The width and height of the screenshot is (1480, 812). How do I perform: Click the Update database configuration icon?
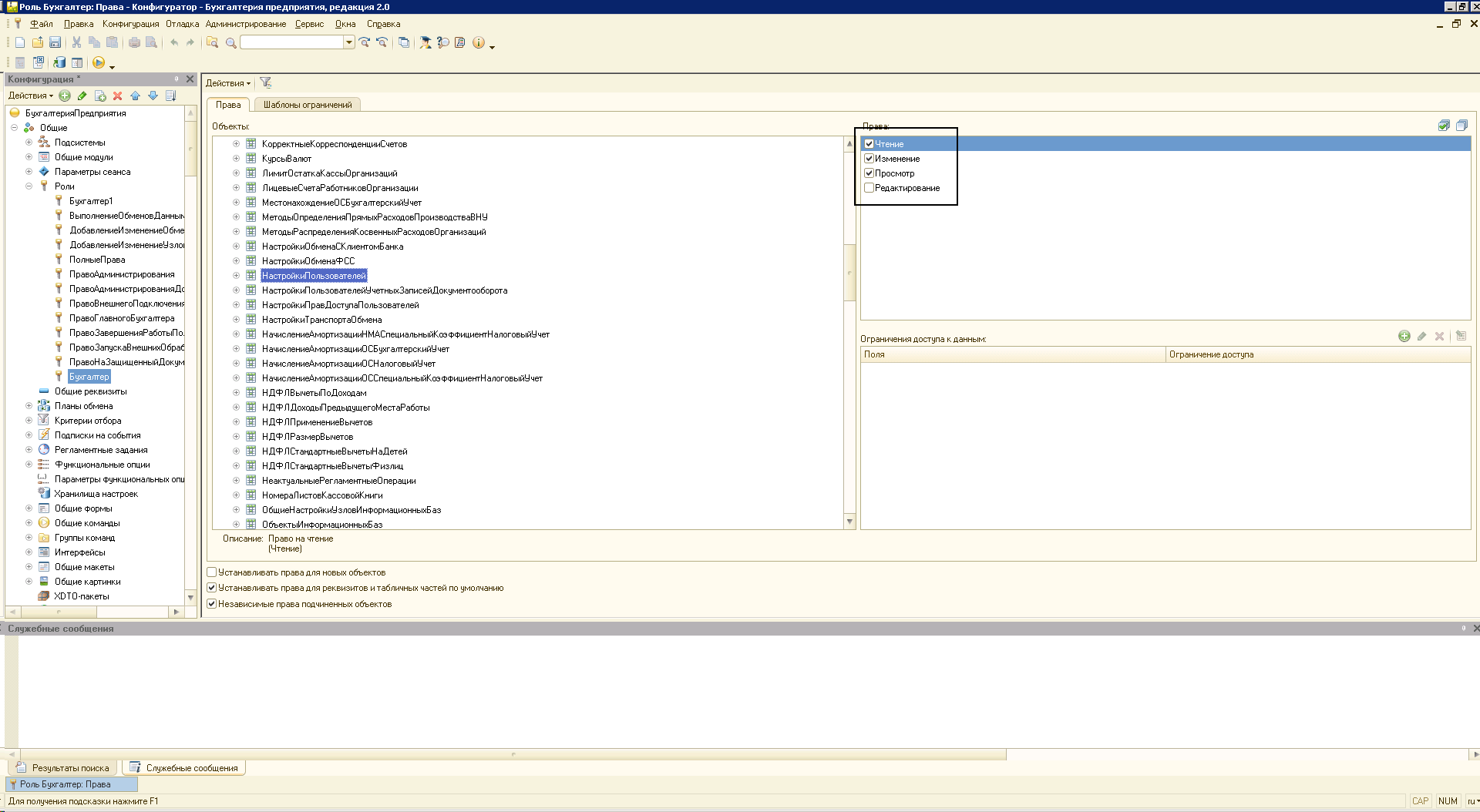click(59, 62)
